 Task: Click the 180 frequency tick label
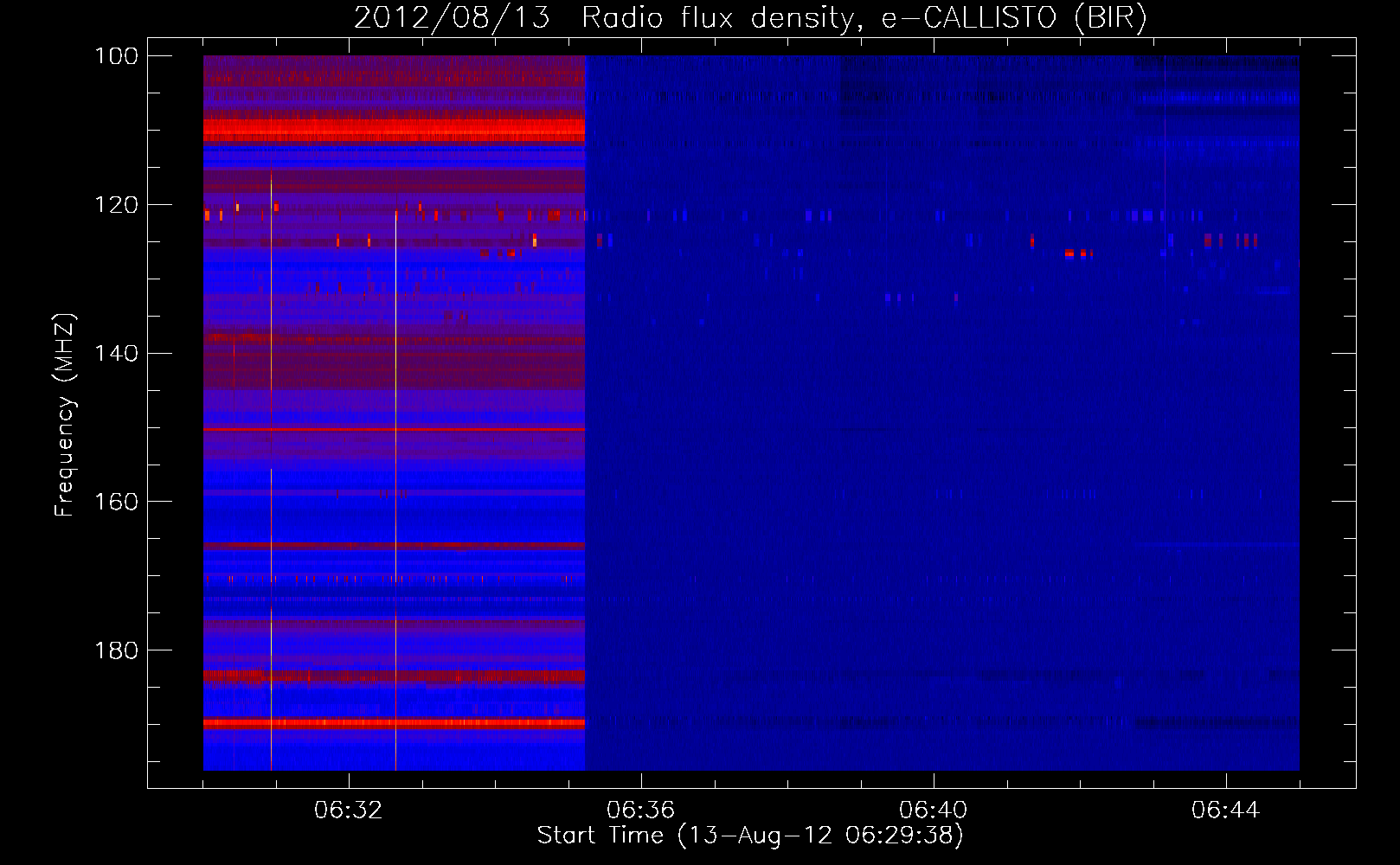point(117,650)
